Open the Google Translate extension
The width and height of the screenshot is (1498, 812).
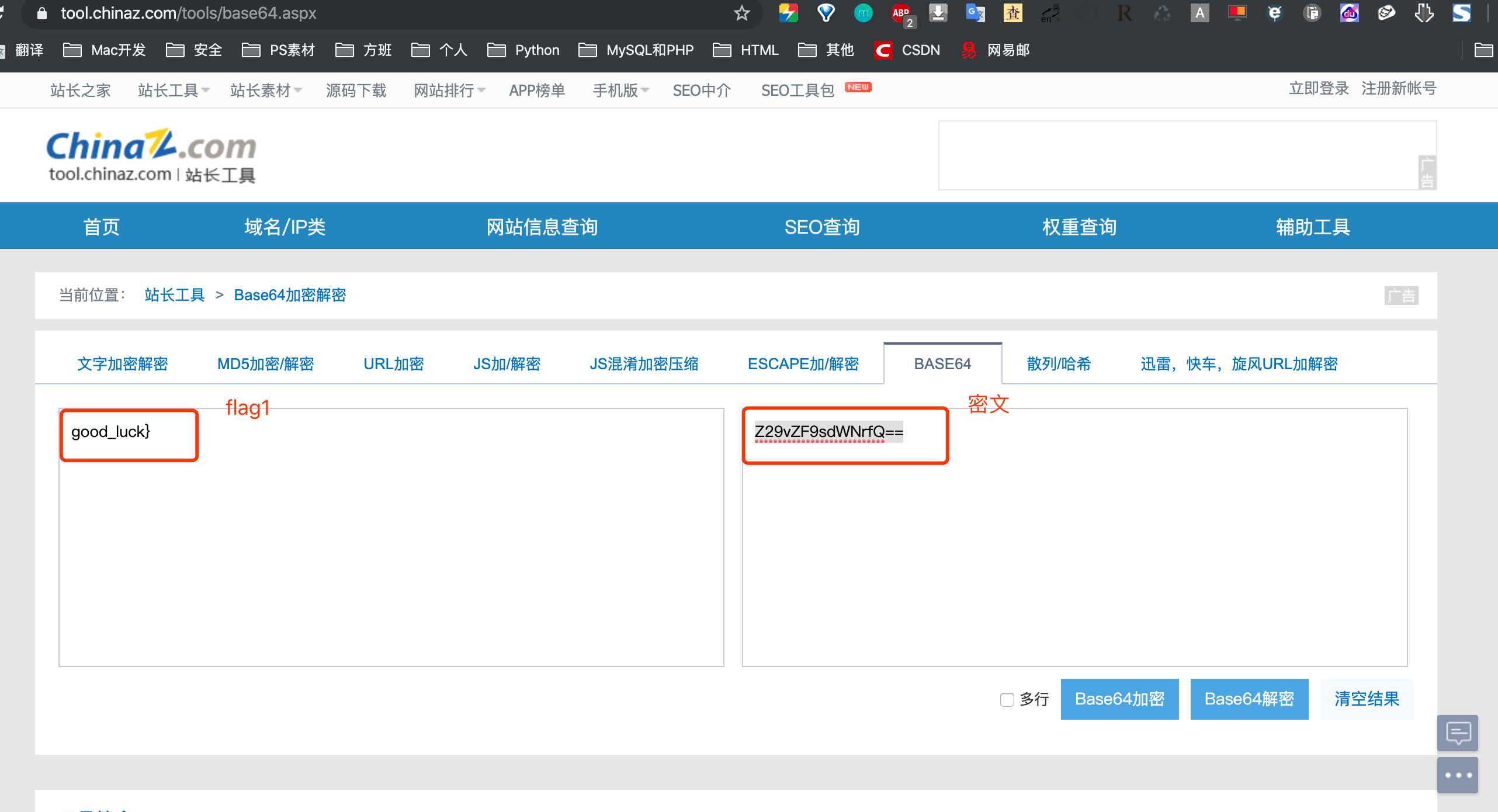[975, 13]
